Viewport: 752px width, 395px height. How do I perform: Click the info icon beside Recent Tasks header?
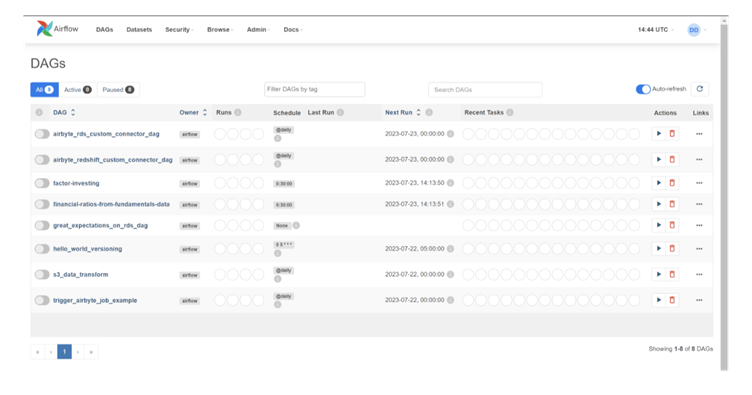pos(510,113)
